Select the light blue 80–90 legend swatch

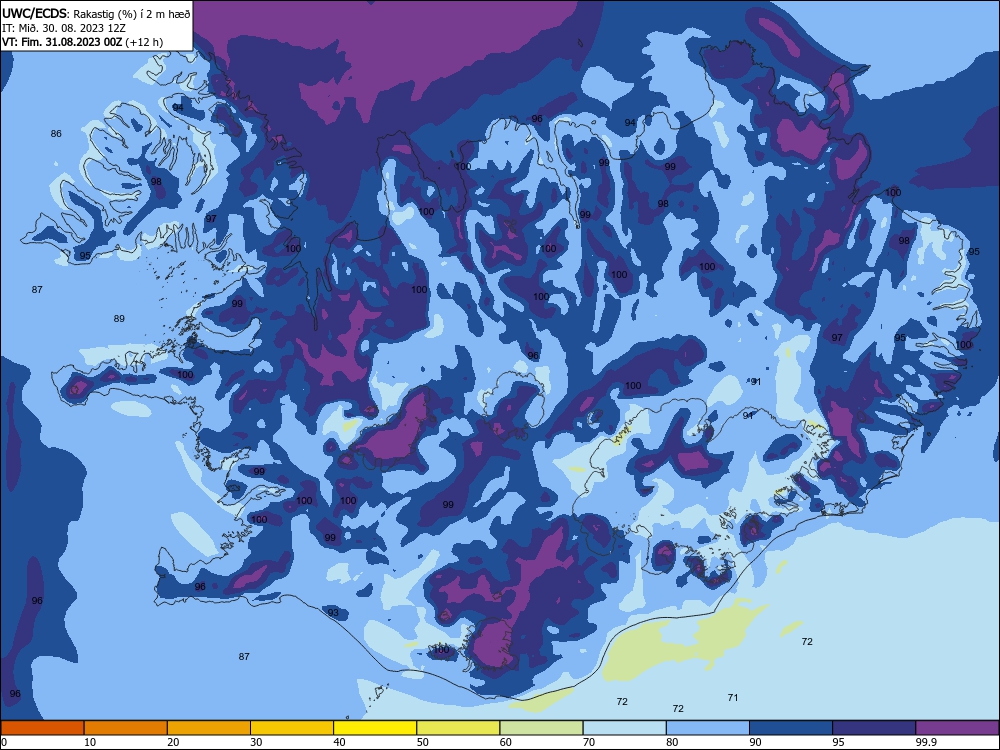pos(708,728)
